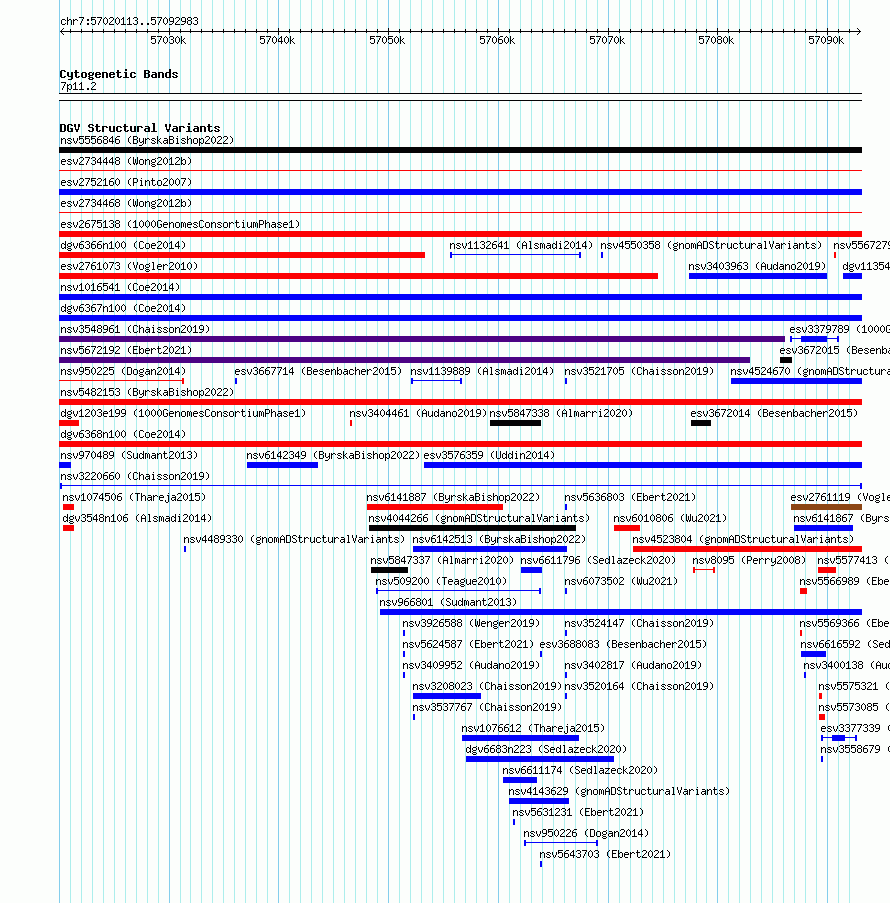This screenshot has width=890, height=903.
Task: Click nsv950225 (Dogan2014) label
Action: (x=123, y=371)
